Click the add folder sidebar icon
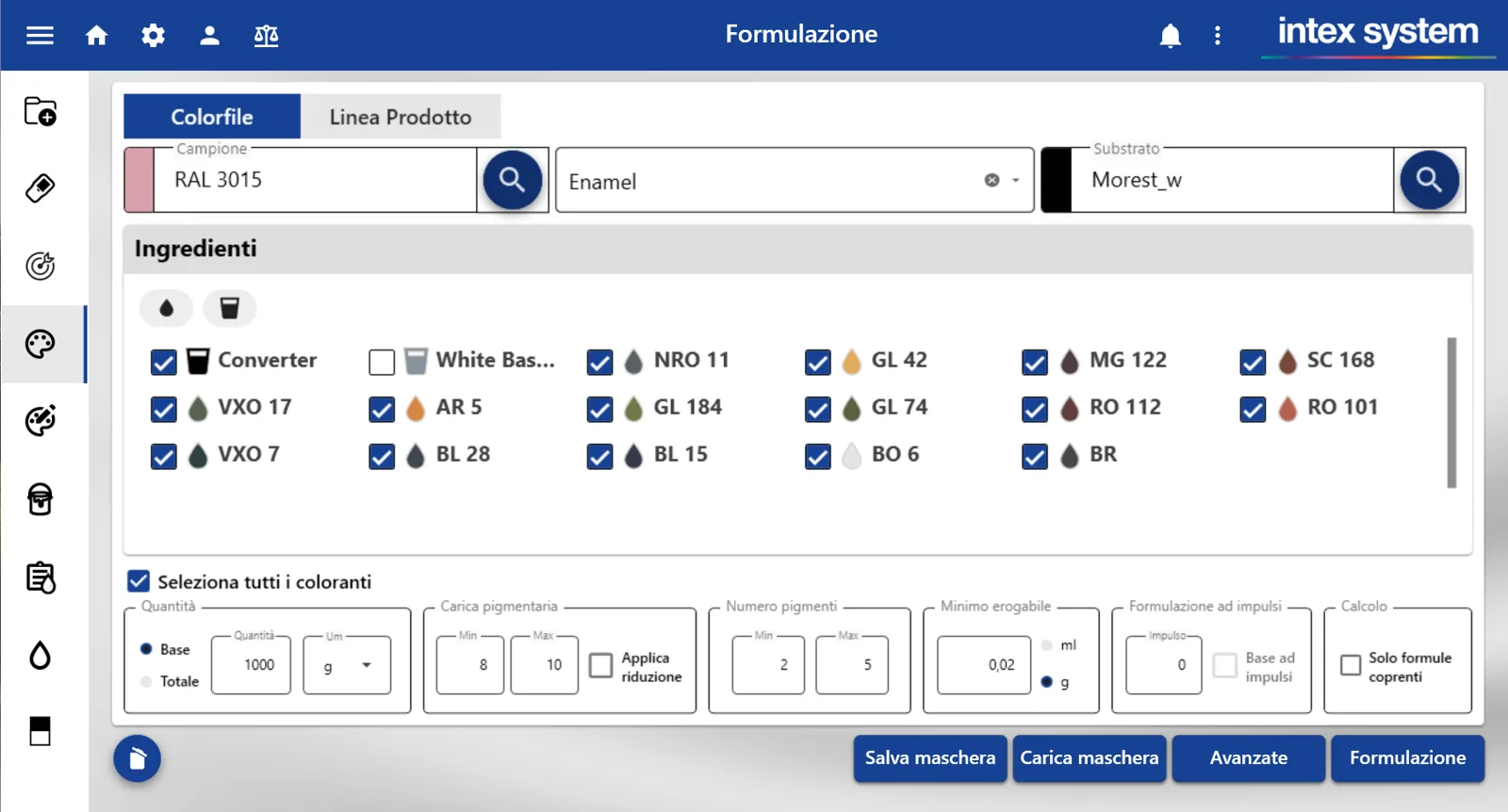Screen dimensions: 1508x812 tap(41, 111)
